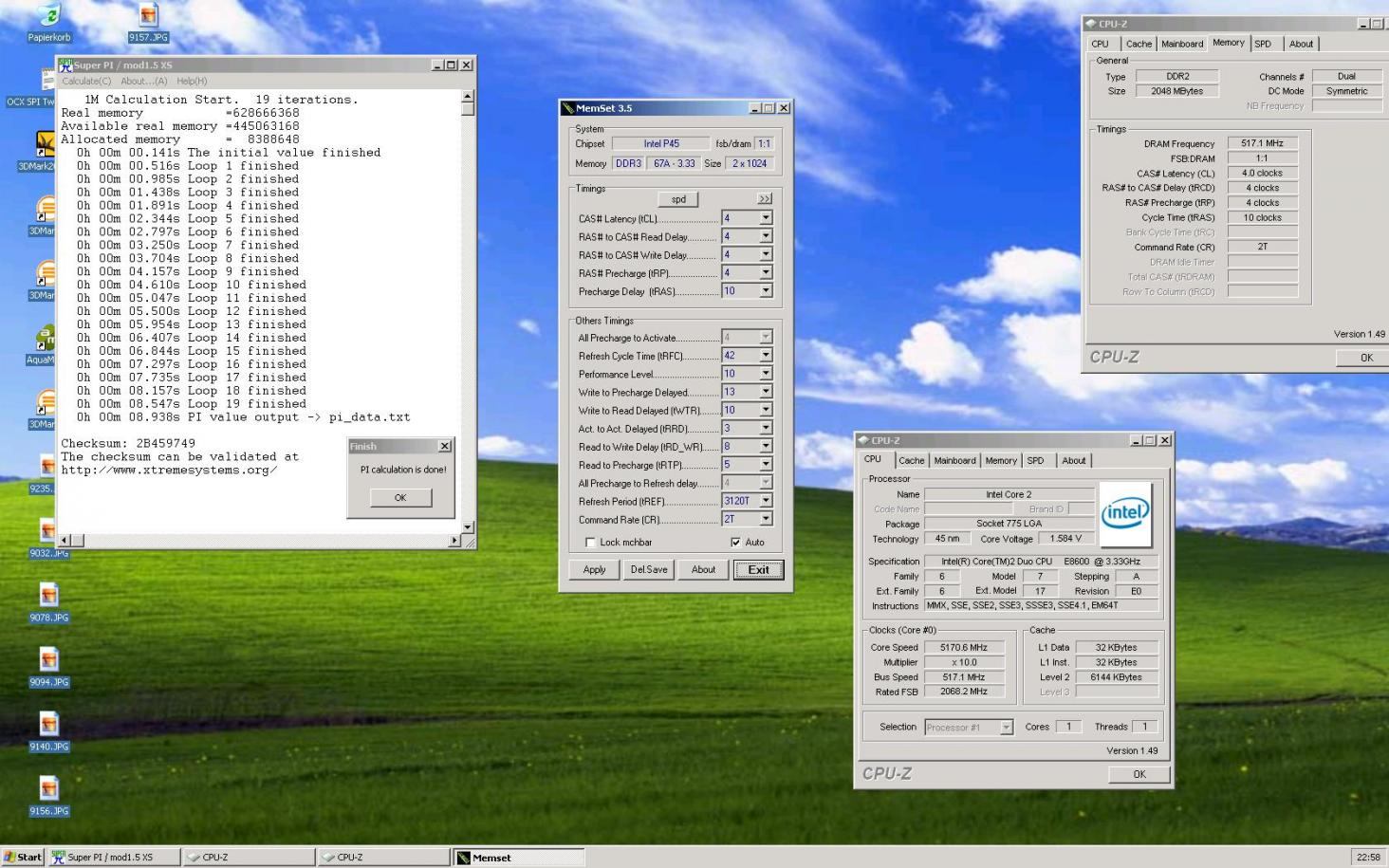Open the Refresh Cycle Time (tRFC) dropdown
Screen dimensions: 1389x868
tap(766, 355)
